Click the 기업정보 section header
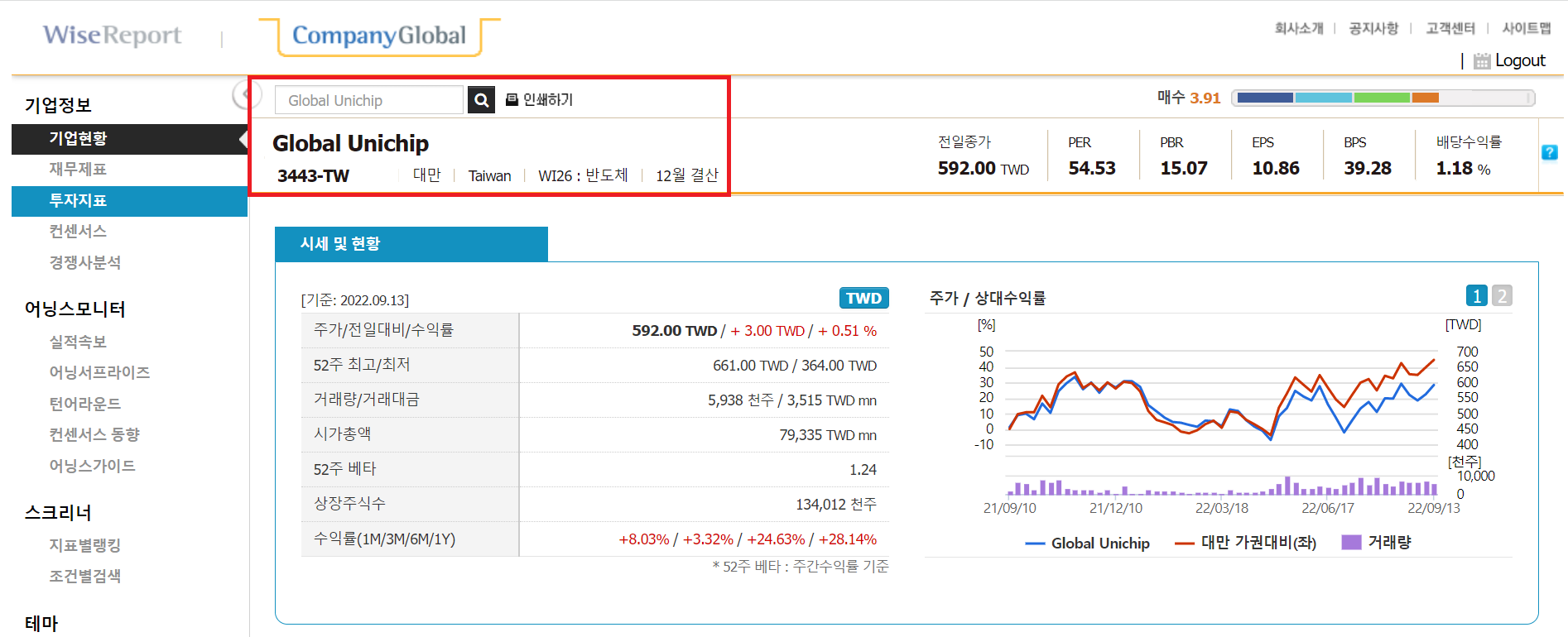The image size is (1568, 637). click(x=58, y=105)
